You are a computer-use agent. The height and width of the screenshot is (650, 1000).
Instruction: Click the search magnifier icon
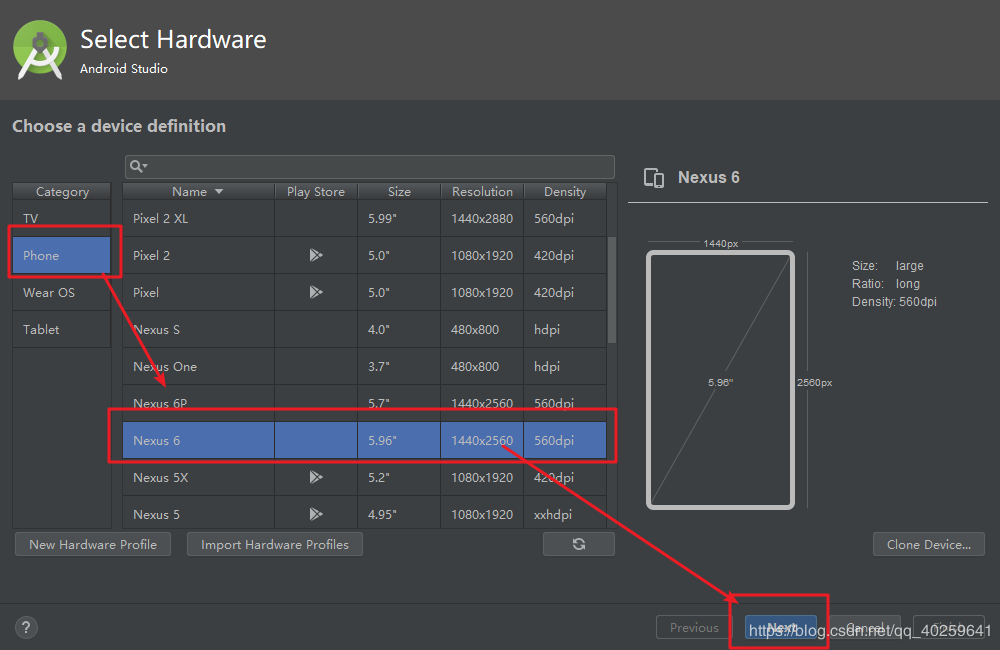[x=138, y=166]
